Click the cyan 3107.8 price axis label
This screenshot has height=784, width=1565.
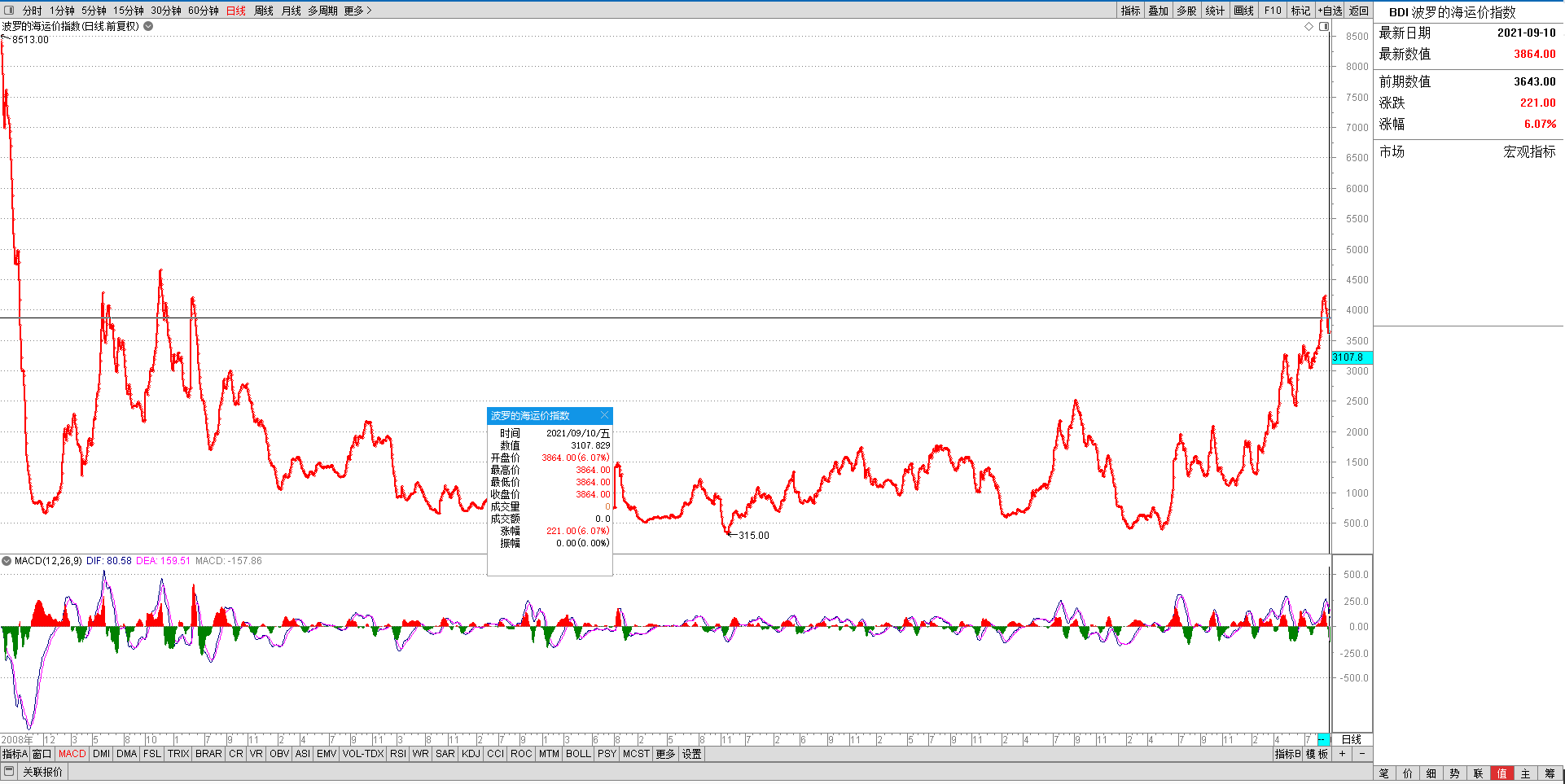[1352, 357]
